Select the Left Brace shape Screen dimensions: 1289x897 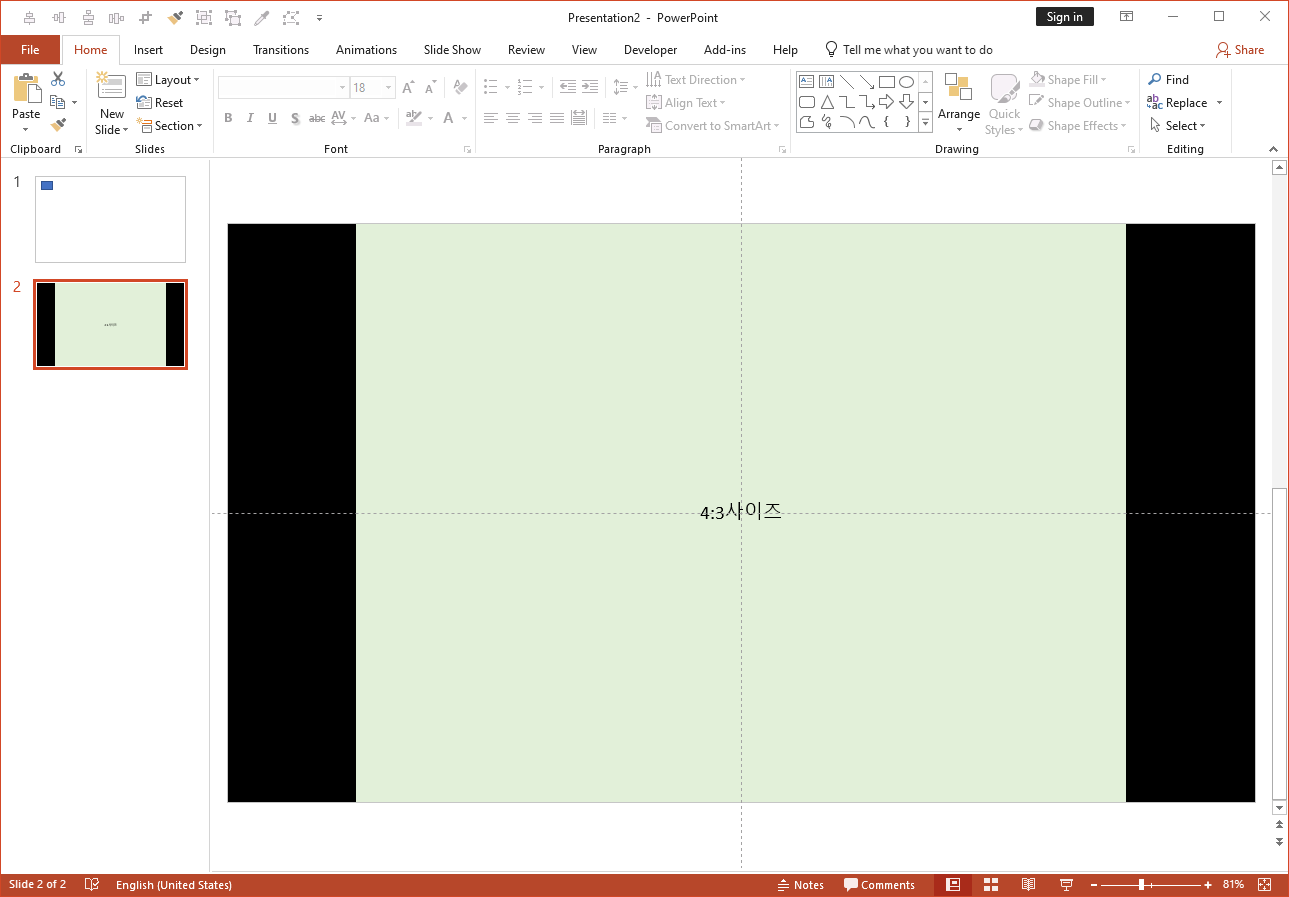coord(886,122)
